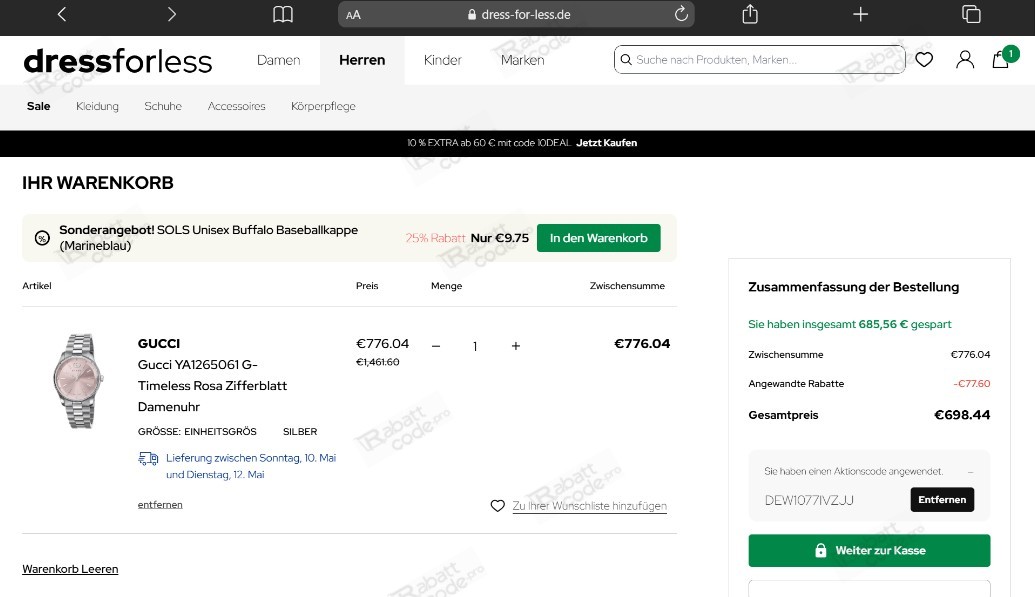Open the Damen category tab

click(x=279, y=60)
